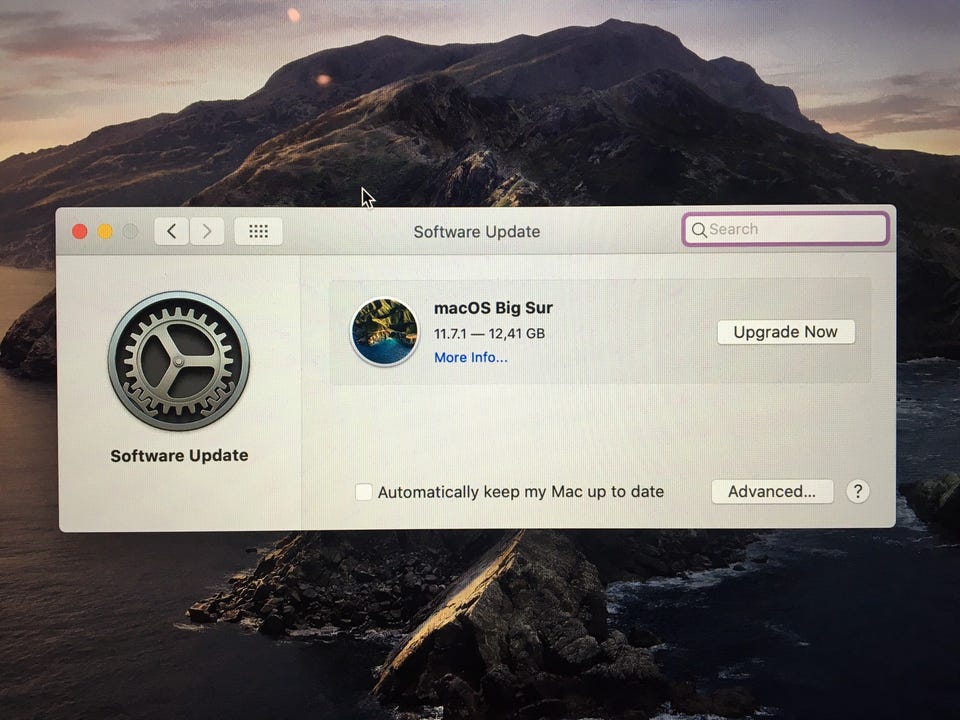The width and height of the screenshot is (960, 720).
Task: Go forward with the right chevron button
Action: pos(207,231)
